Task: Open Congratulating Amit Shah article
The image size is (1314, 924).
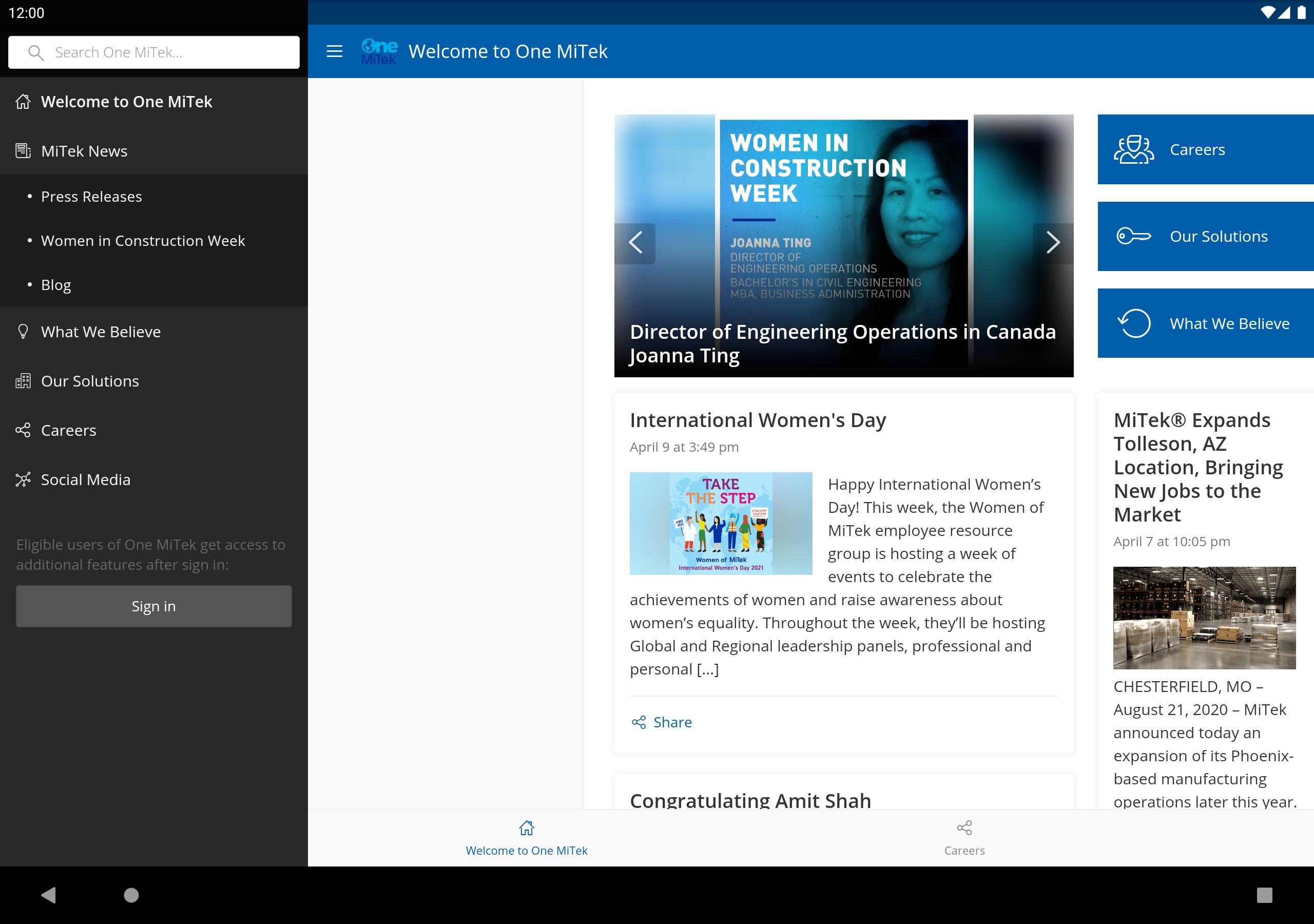Action: [750, 800]
